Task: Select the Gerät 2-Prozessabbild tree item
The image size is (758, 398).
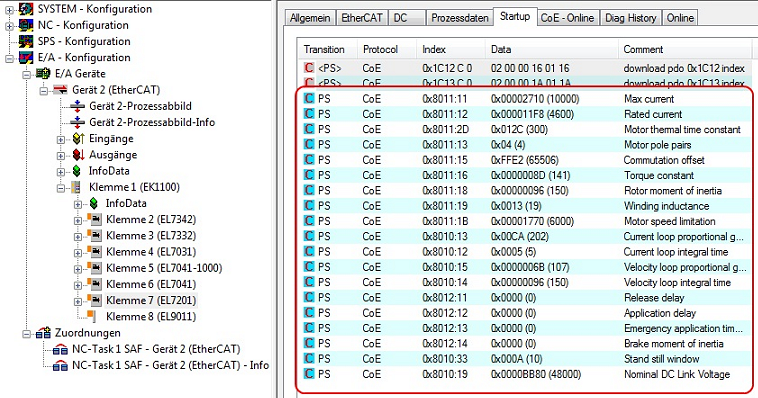Action: (x=140, y=106)
